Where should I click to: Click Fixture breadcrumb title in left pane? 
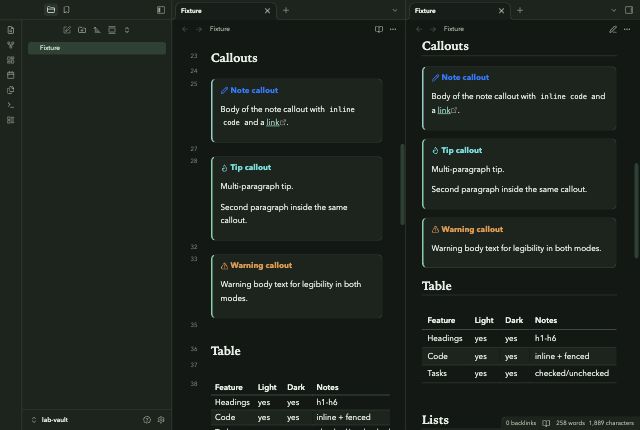[x=220, y=29]
